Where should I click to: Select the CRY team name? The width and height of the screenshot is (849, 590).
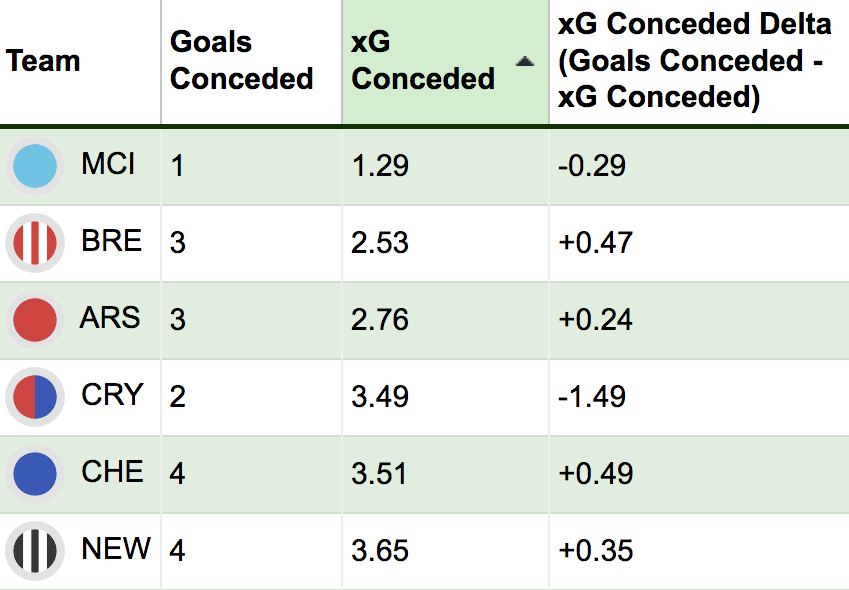click(x=113, y=395)
